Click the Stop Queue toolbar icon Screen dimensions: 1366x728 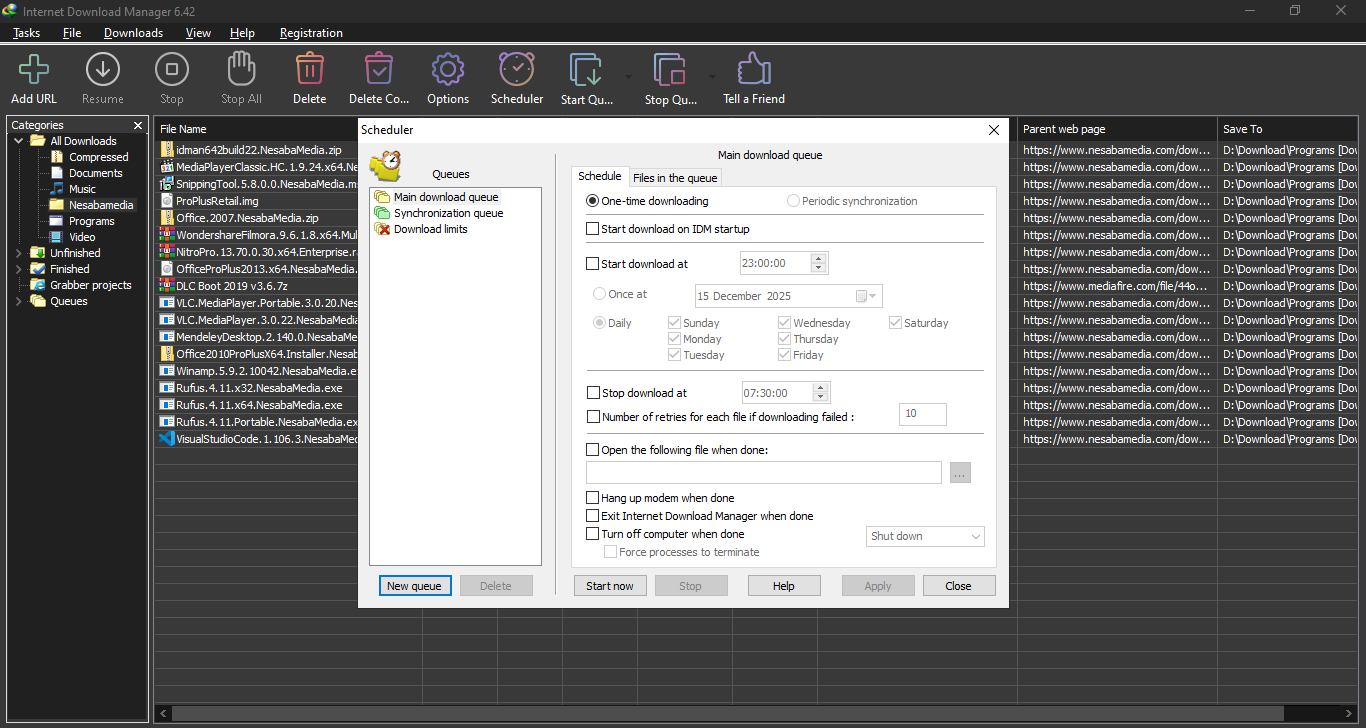coord(669,70)
